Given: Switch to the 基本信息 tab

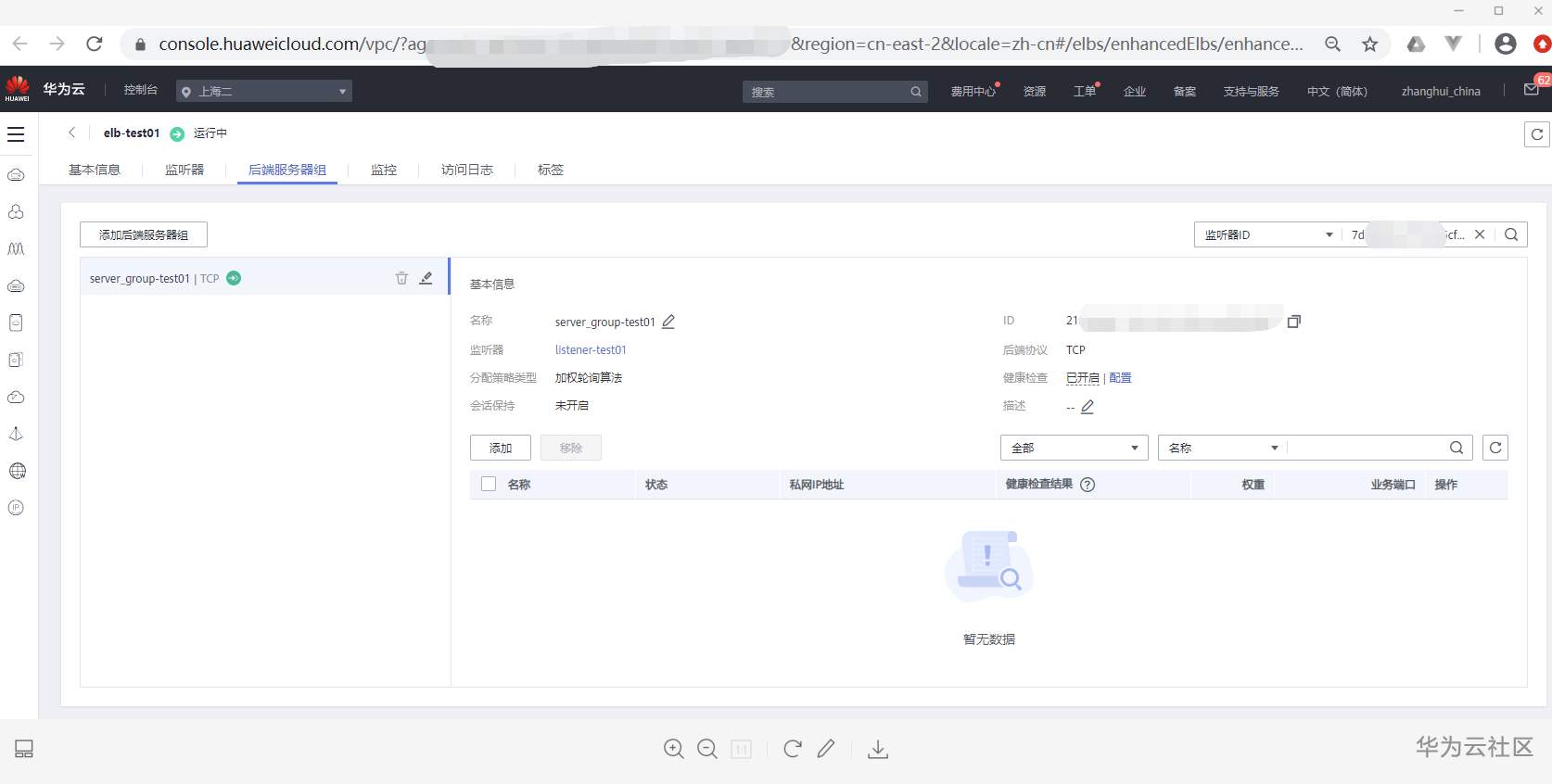Looking at the screenshot, I should point(95,170).
